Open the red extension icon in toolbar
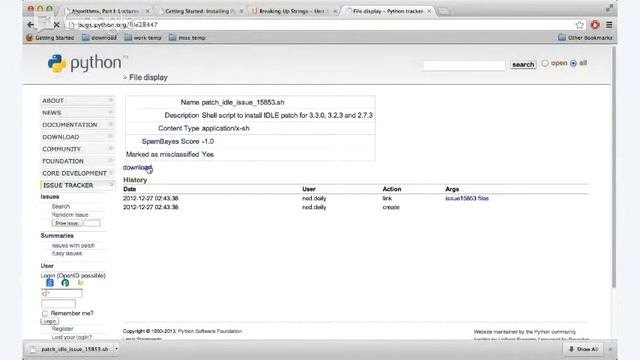This screenshot has width=640, height=360. (595, 25)
